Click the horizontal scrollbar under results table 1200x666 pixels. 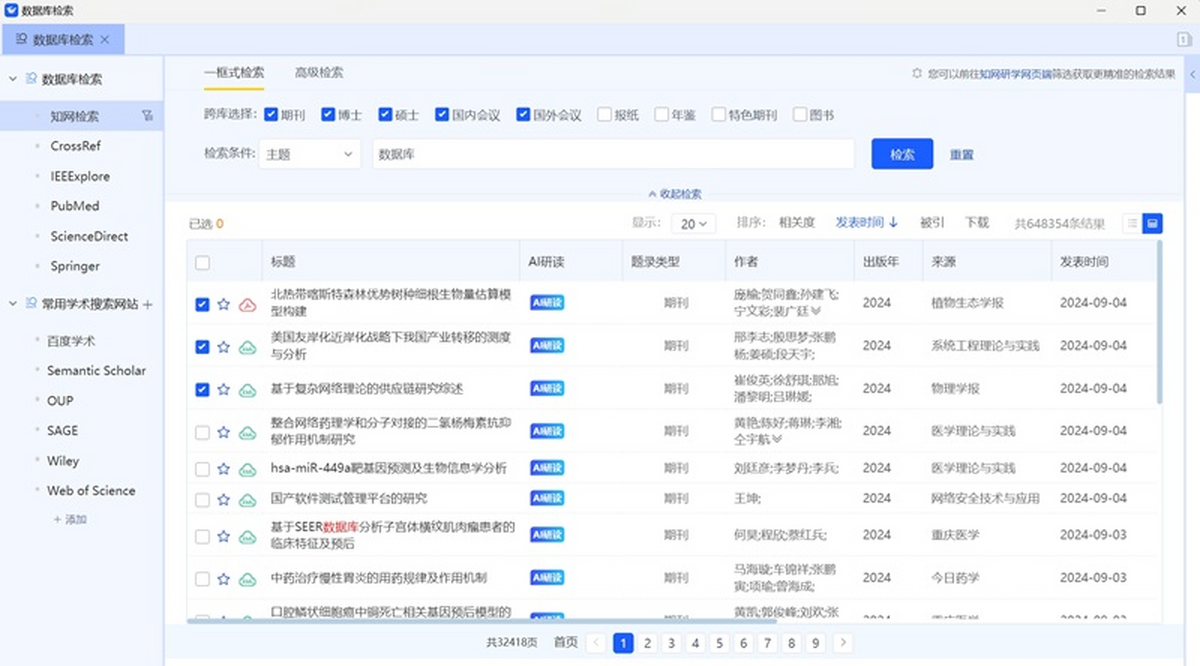480,620
